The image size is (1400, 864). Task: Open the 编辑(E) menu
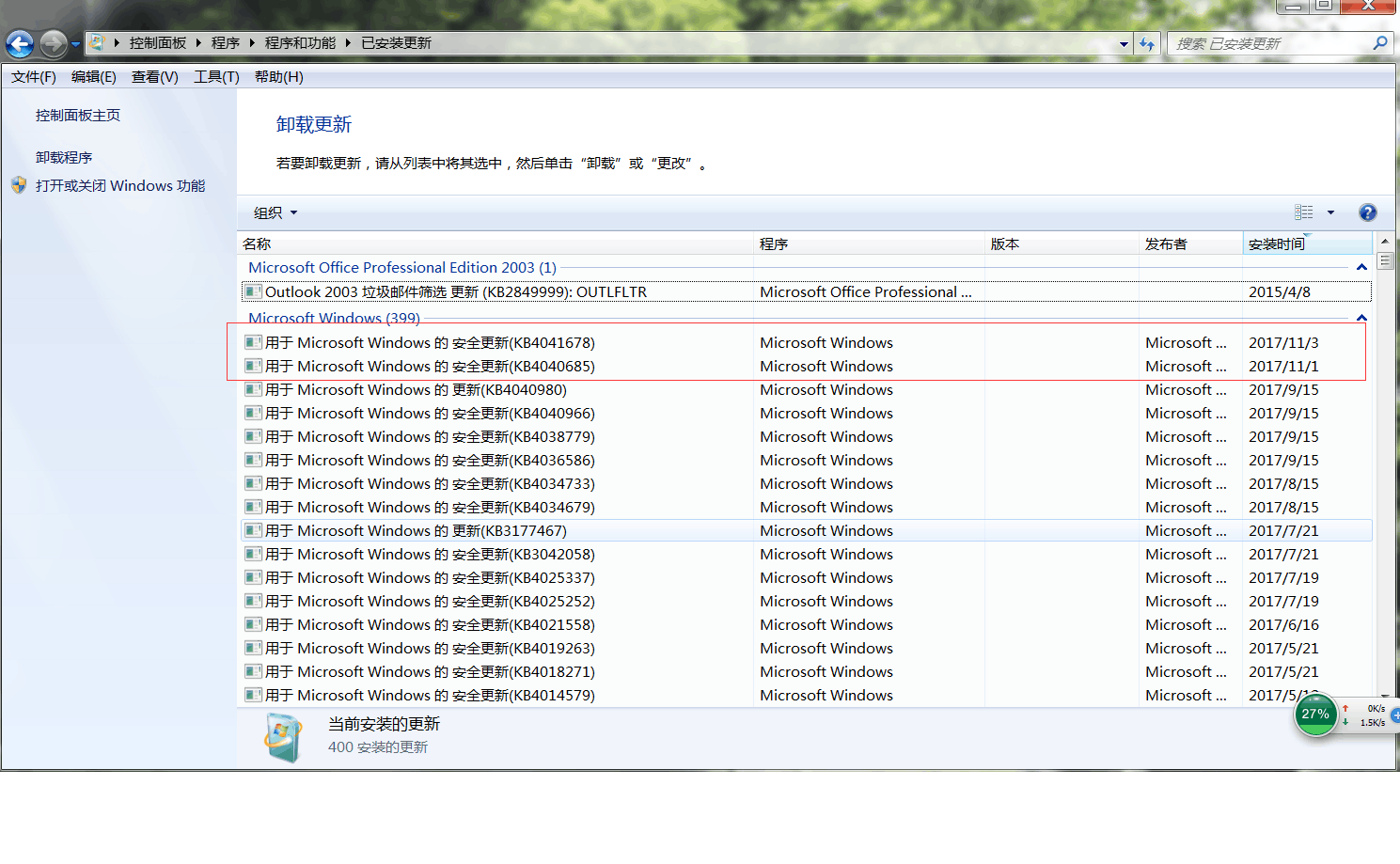pos(94,77)
